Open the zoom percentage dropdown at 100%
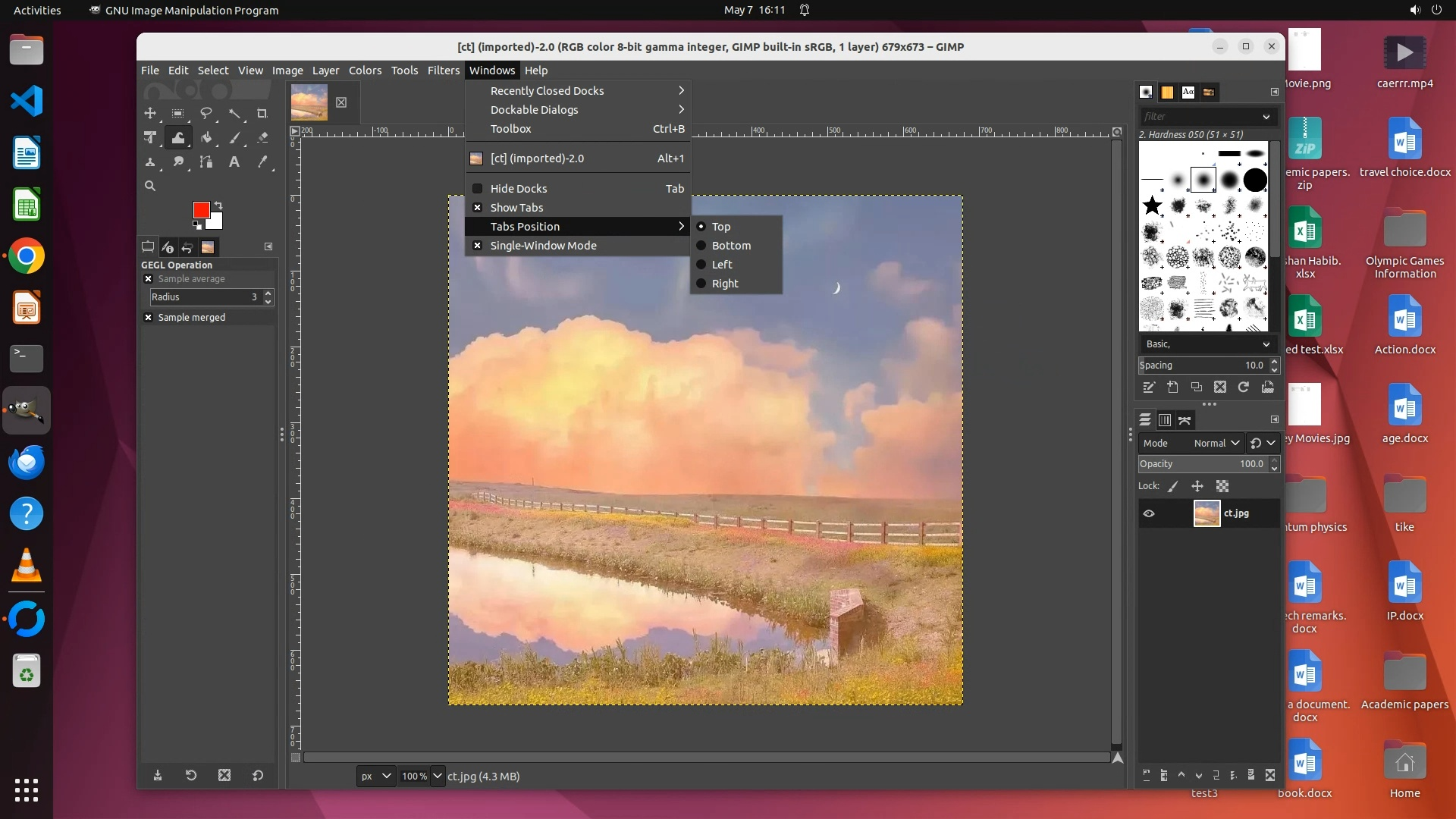The height and width of the screenshot is (819, 1456). (437, 776)
